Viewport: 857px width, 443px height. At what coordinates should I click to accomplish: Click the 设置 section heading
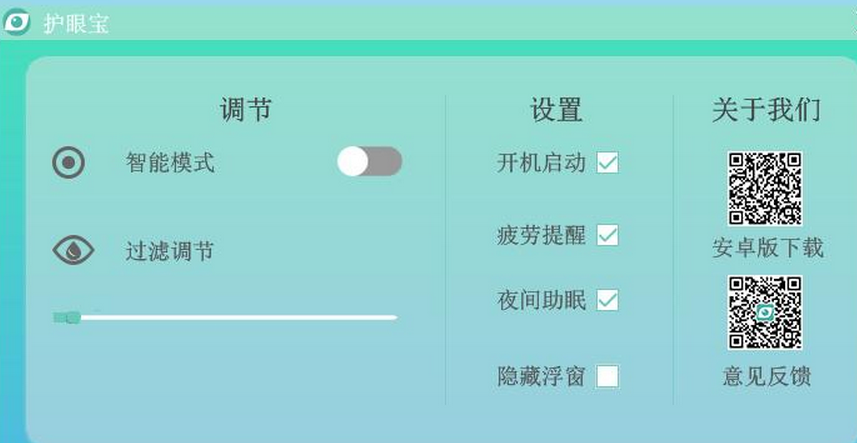556,109
